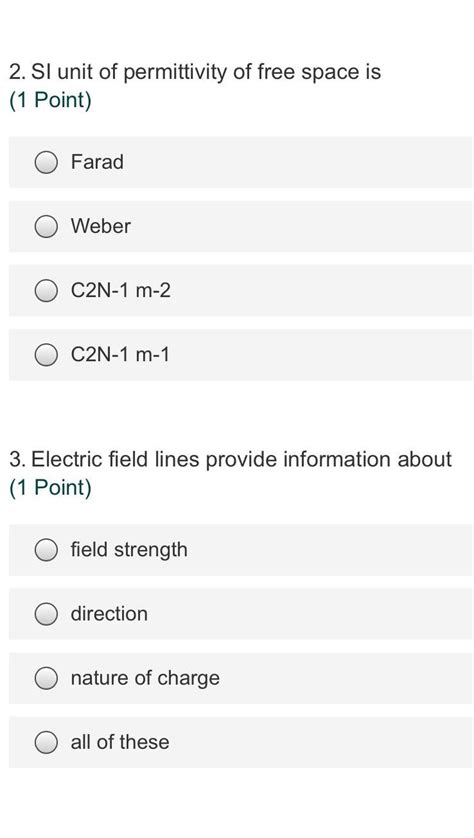The height and width of the screenshot is (838, 474).
Task: Mark the field strength radio button
Action: tap(46, 550)
